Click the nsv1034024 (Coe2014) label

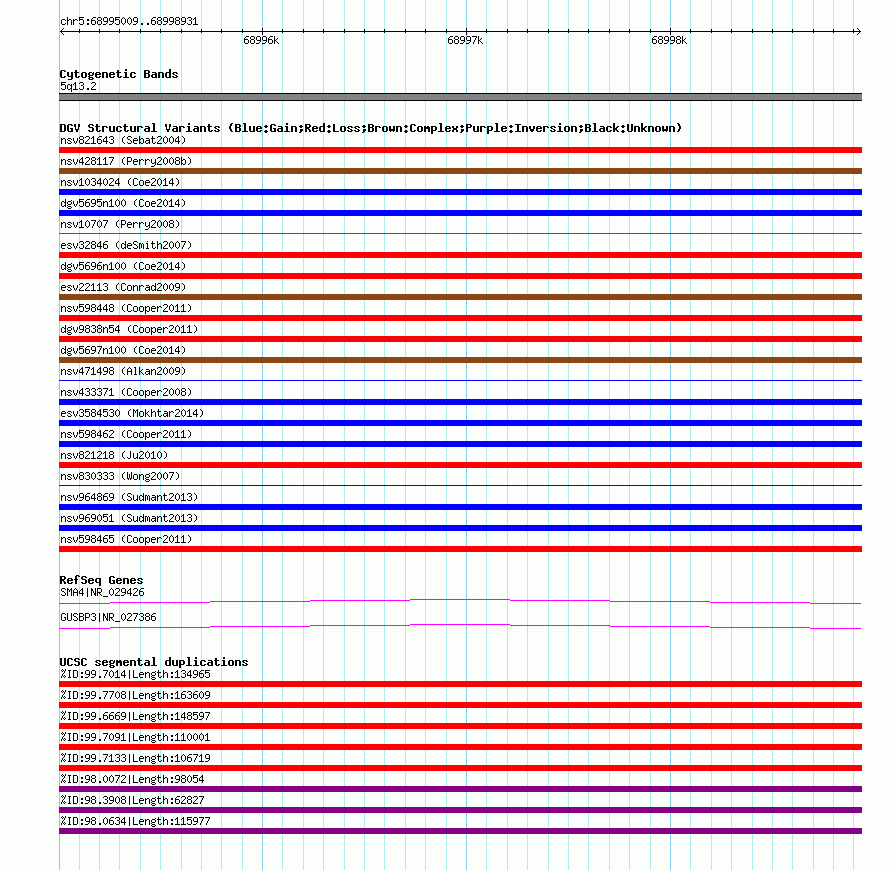tap(120, 182)
